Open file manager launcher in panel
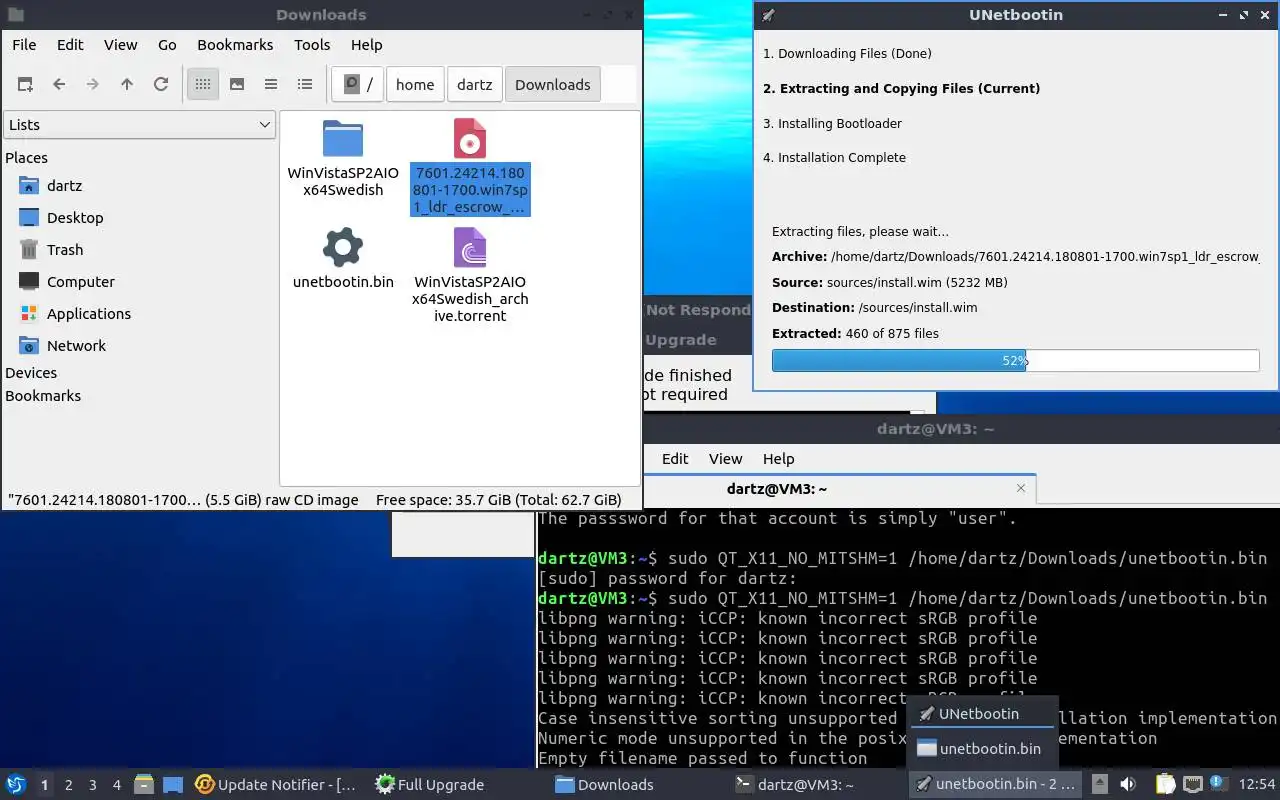Screen dimensions: 1280x800 pos(144,785)
